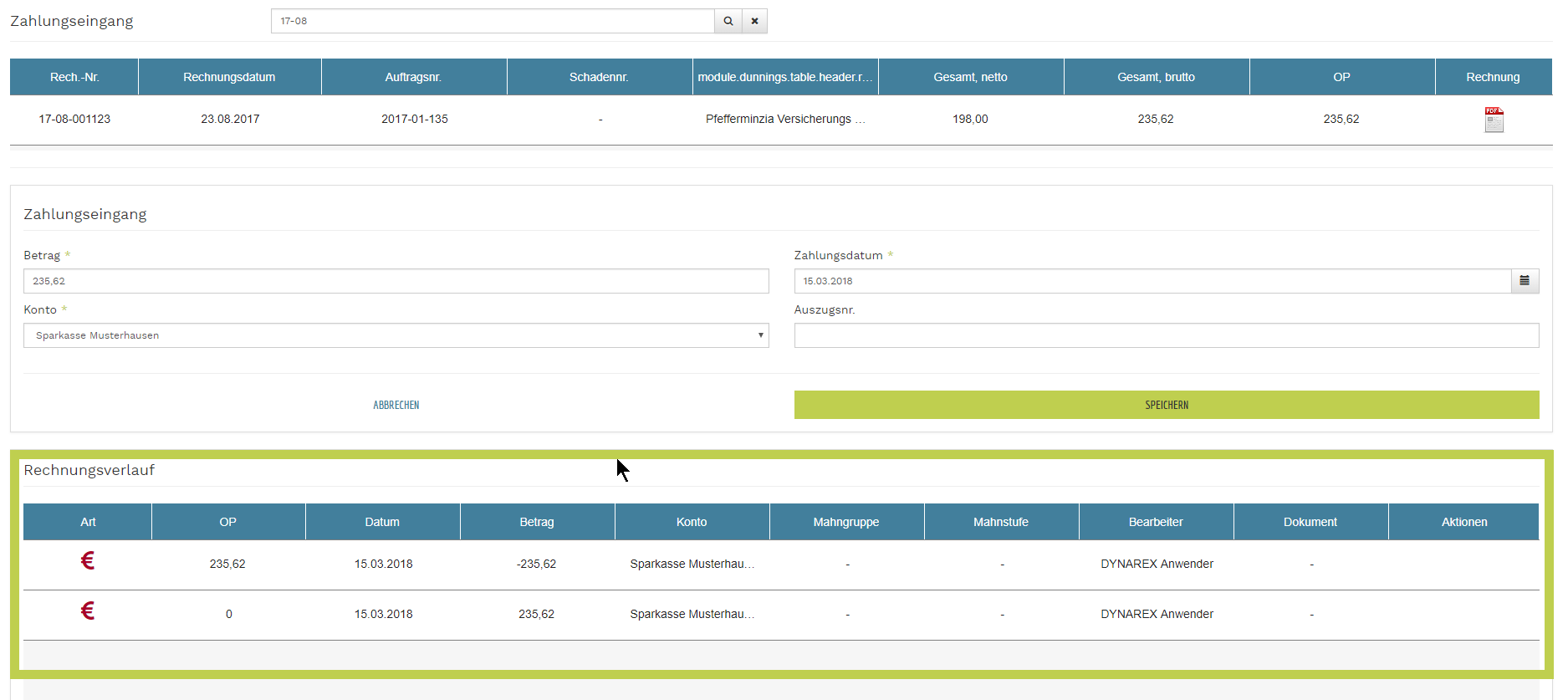1568x700 pixels.
Task: Click the Abbrechen link
Action: click(396, 405)
